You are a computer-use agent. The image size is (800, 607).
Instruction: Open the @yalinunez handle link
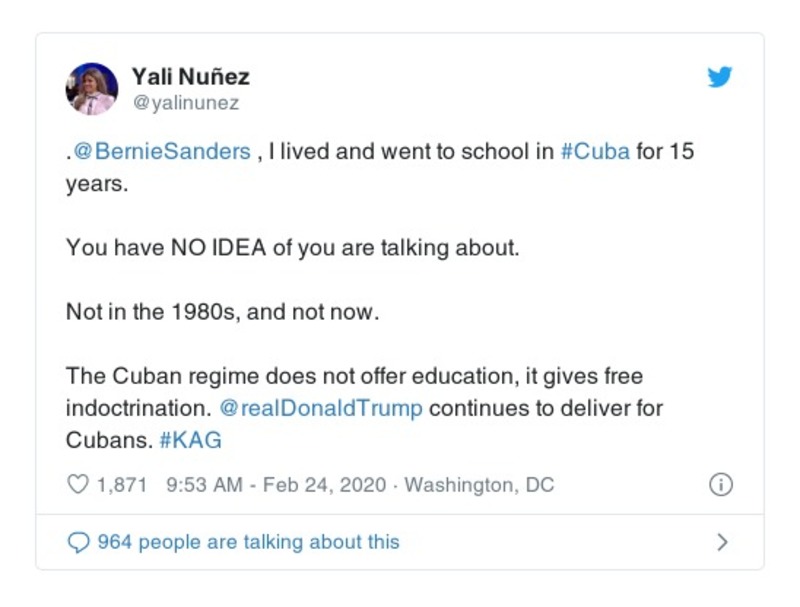[x=186, y=103]
